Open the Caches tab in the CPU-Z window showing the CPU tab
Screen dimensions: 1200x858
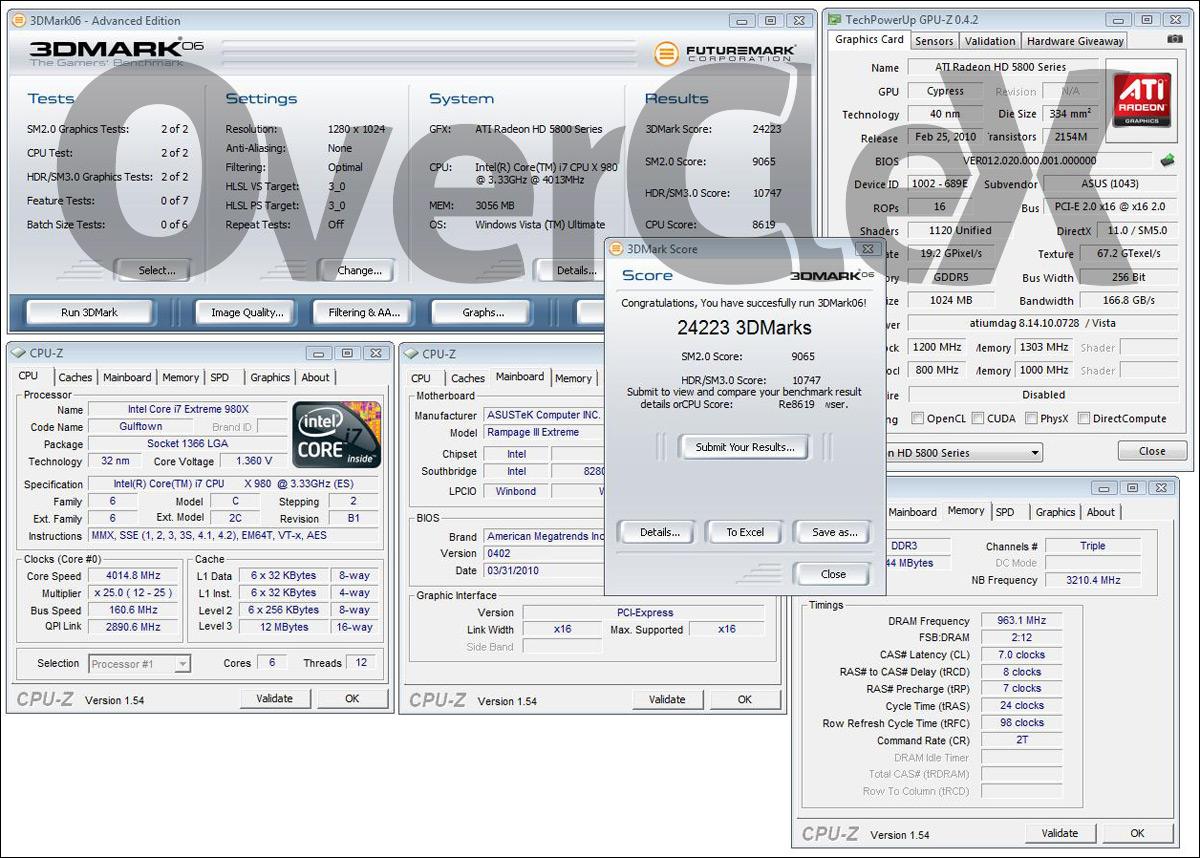[75, 377]
